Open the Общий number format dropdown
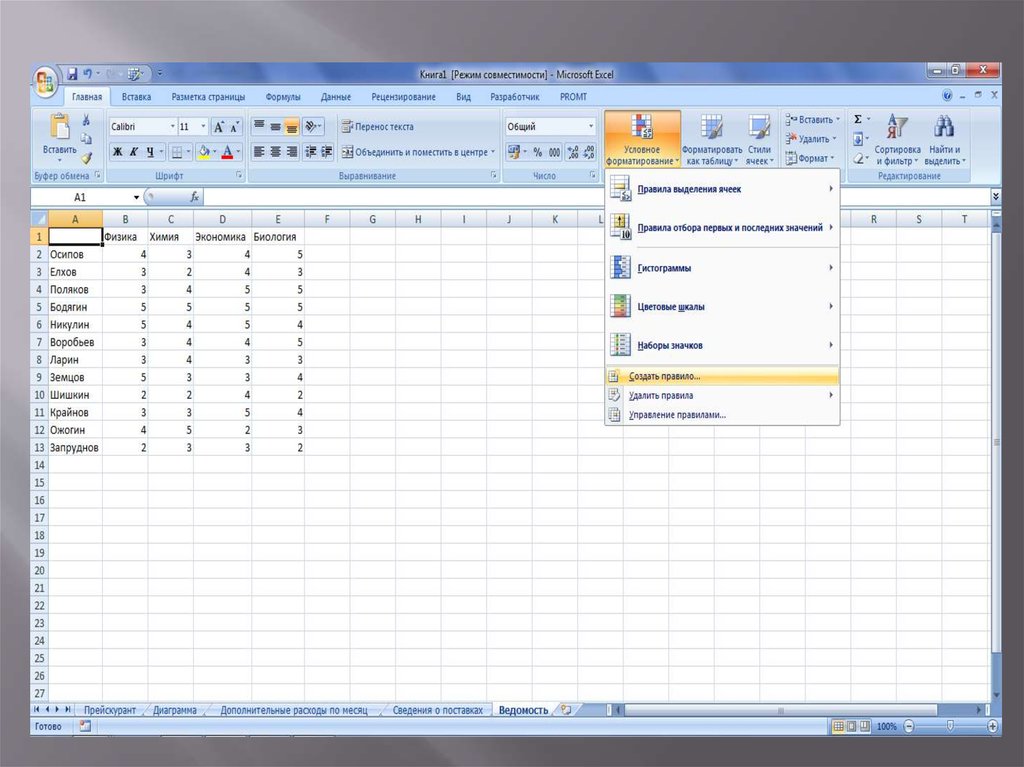Image resolution: width=1024 pixels, height=767 pixels. (591, 127)
